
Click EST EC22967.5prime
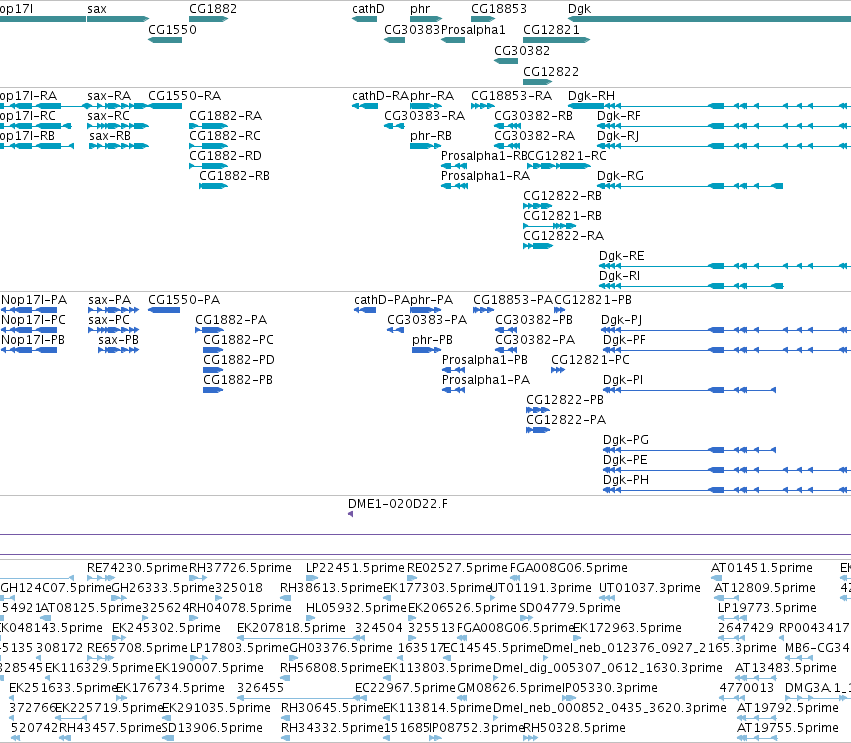click(405, 688)
